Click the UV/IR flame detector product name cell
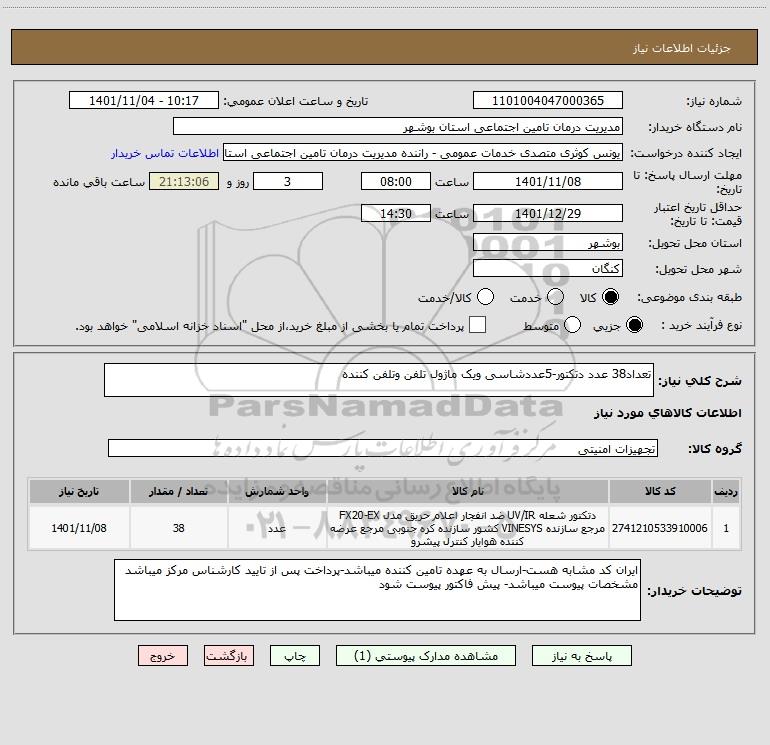This screenshot has width=770, height=745. click(468, 528)
